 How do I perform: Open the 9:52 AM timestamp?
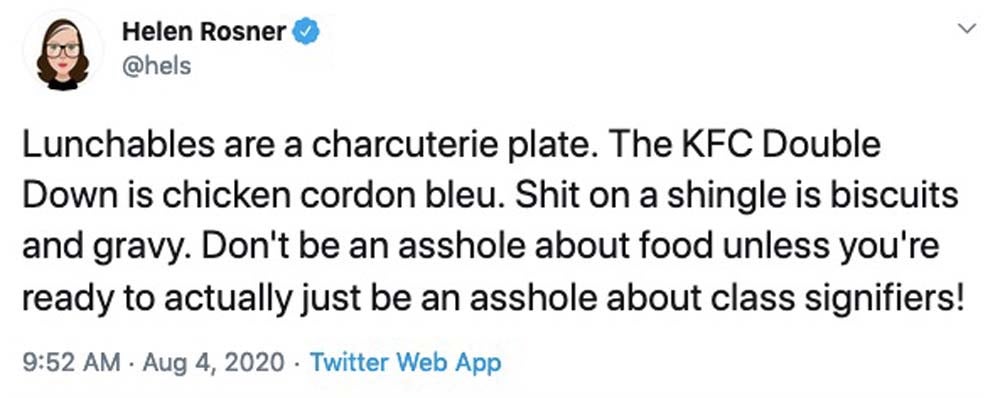click(x=71, y=363)
